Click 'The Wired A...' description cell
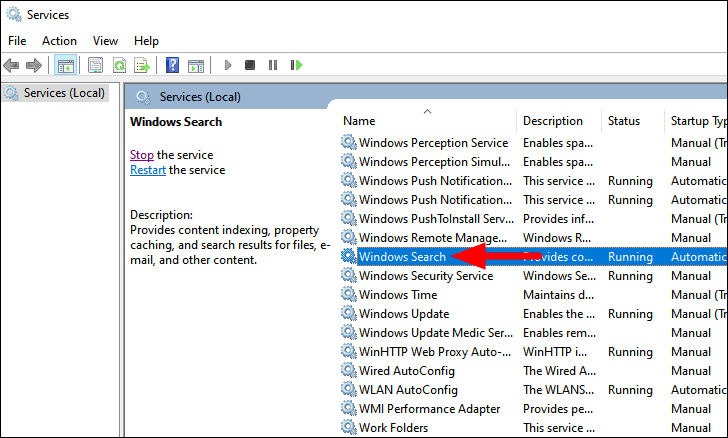Screen dimensions: 728x438 559,371
